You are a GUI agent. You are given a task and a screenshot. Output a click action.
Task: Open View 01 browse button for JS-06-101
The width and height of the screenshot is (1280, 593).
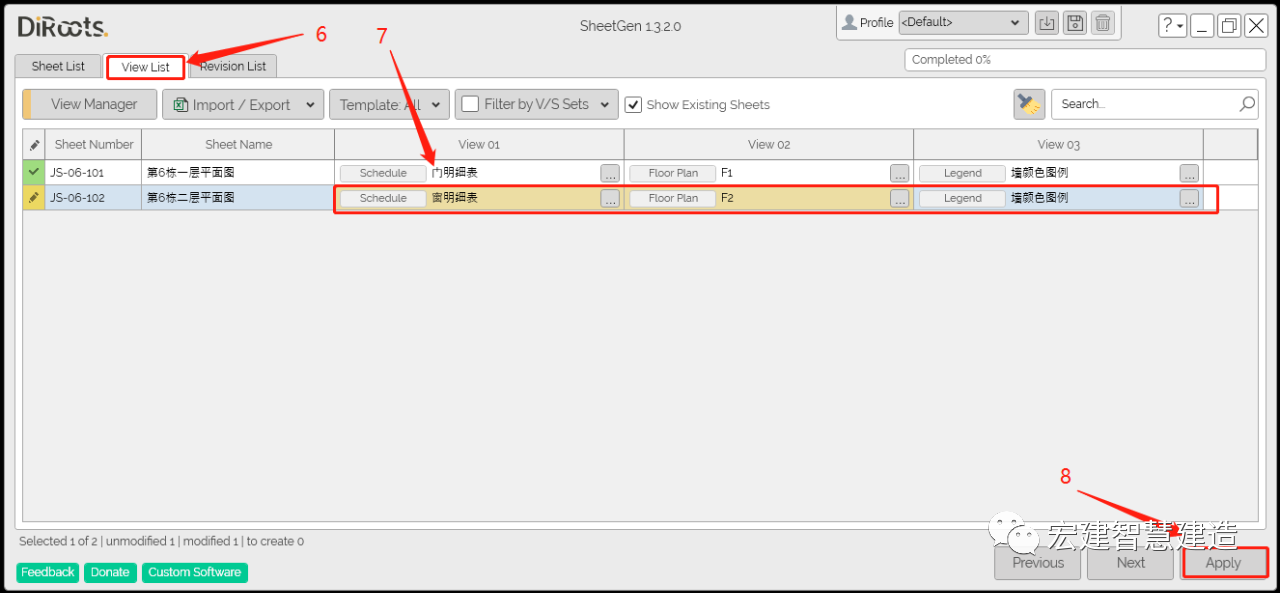(x=610, y=173)
